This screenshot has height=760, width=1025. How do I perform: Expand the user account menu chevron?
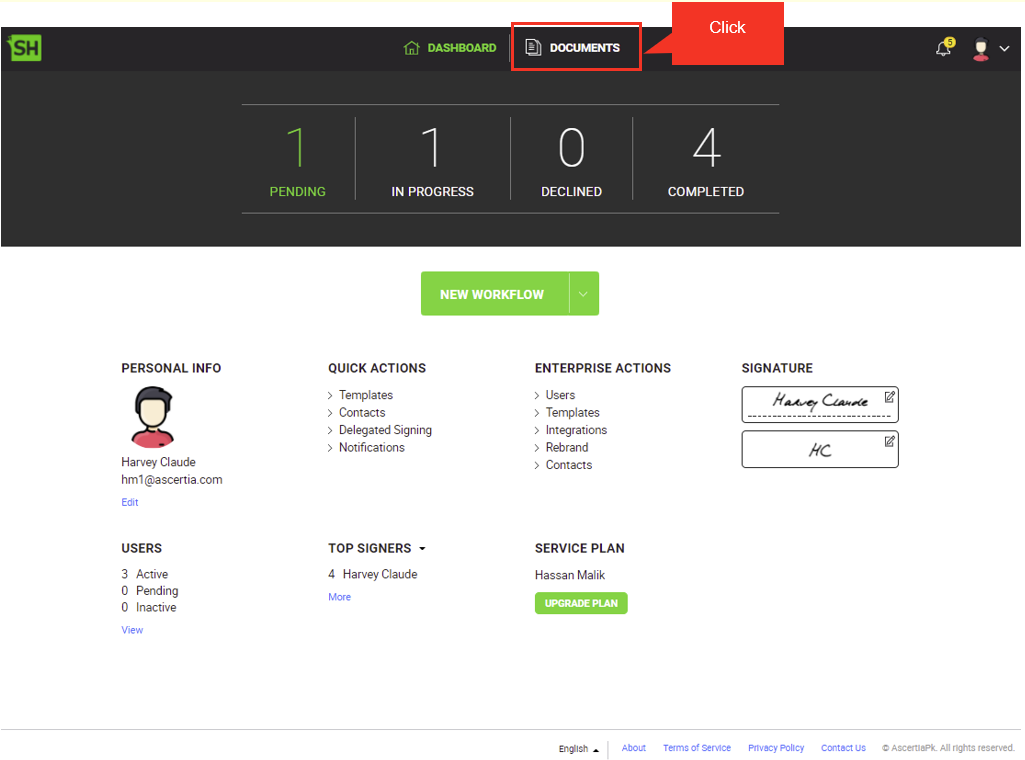[x=1004, y=49]
